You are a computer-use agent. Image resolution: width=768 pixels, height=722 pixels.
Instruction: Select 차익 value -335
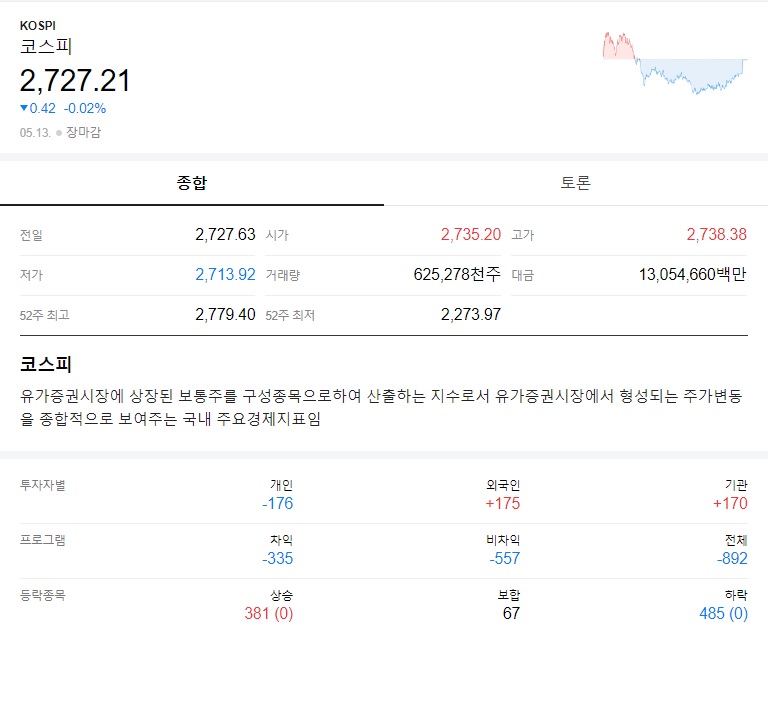pos(277,558)
